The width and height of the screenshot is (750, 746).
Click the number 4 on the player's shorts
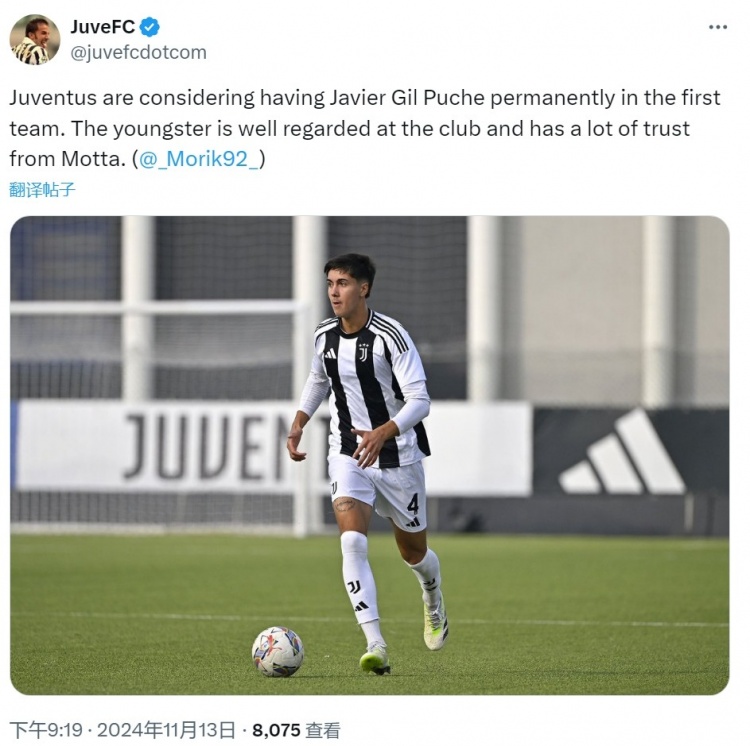tap(413, 504)
